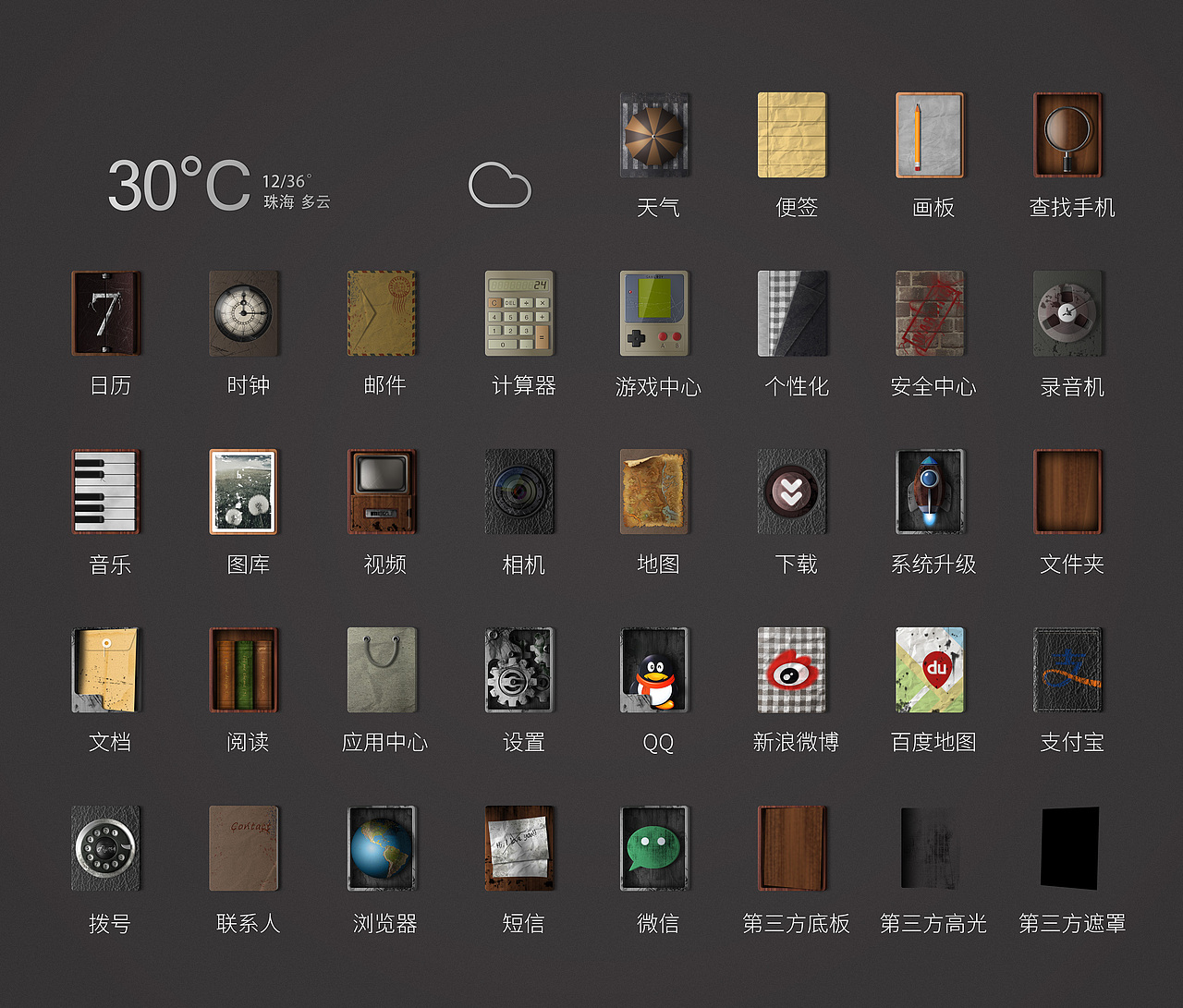This screenshot has height=1008, width=1183.
Task: Open the 时钟 clock icon
Action: (x=244, y=313)
